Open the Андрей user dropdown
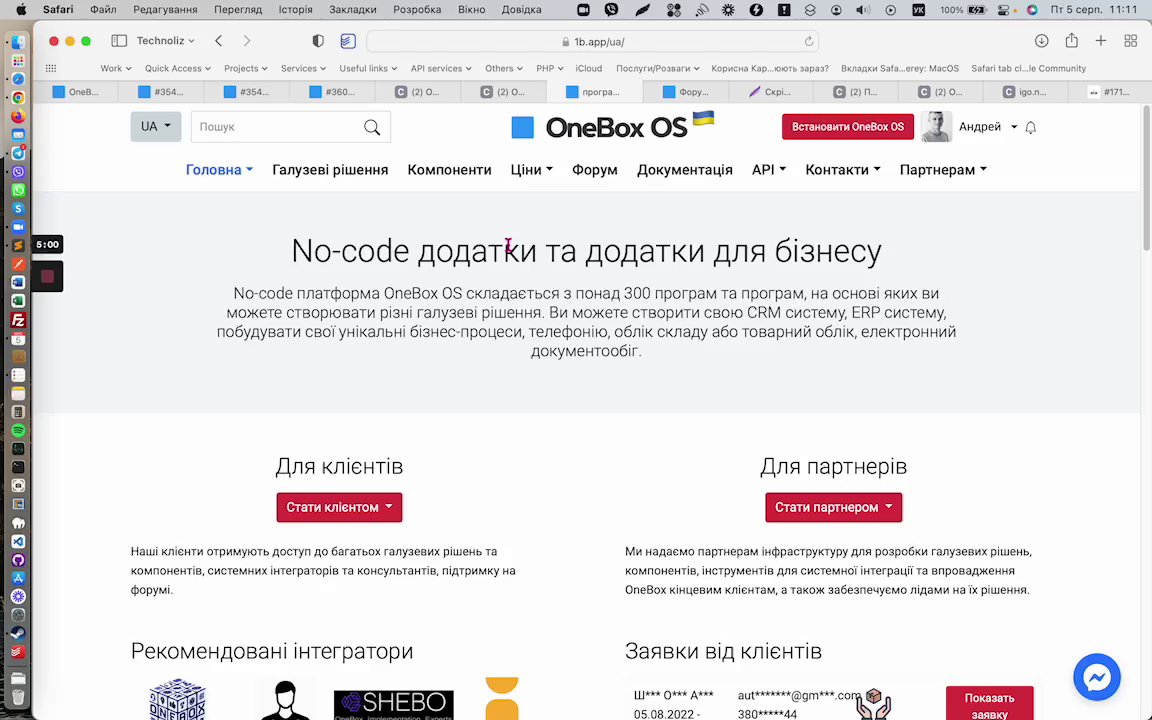 pyautogui.click(x=987, y=127)
